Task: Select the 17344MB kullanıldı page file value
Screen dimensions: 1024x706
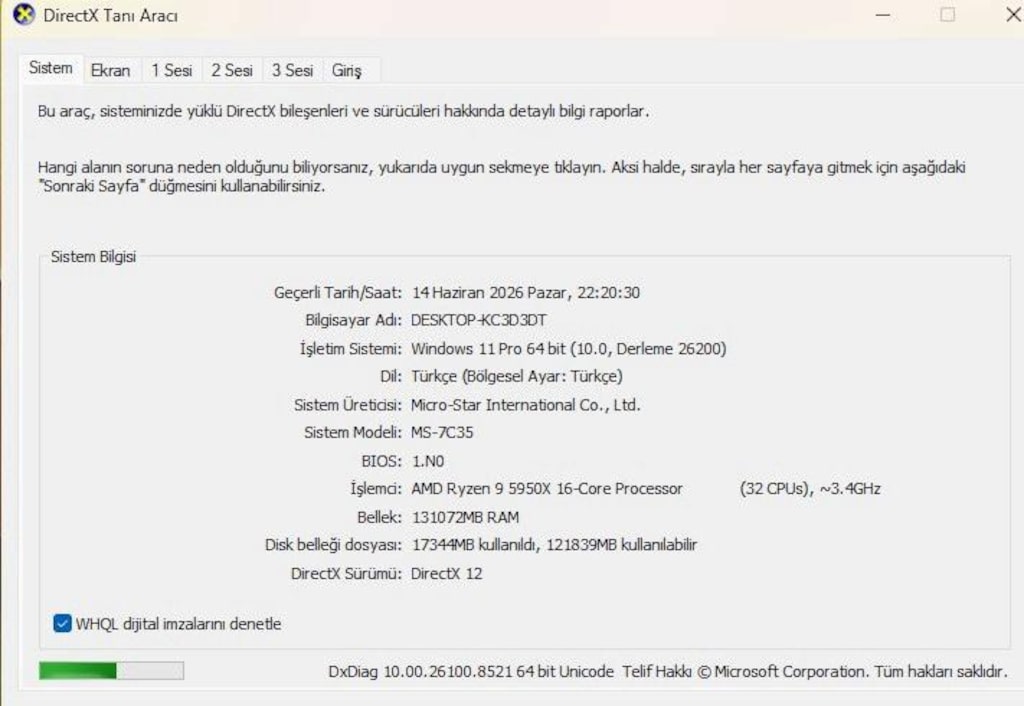Action: [473, 545]
